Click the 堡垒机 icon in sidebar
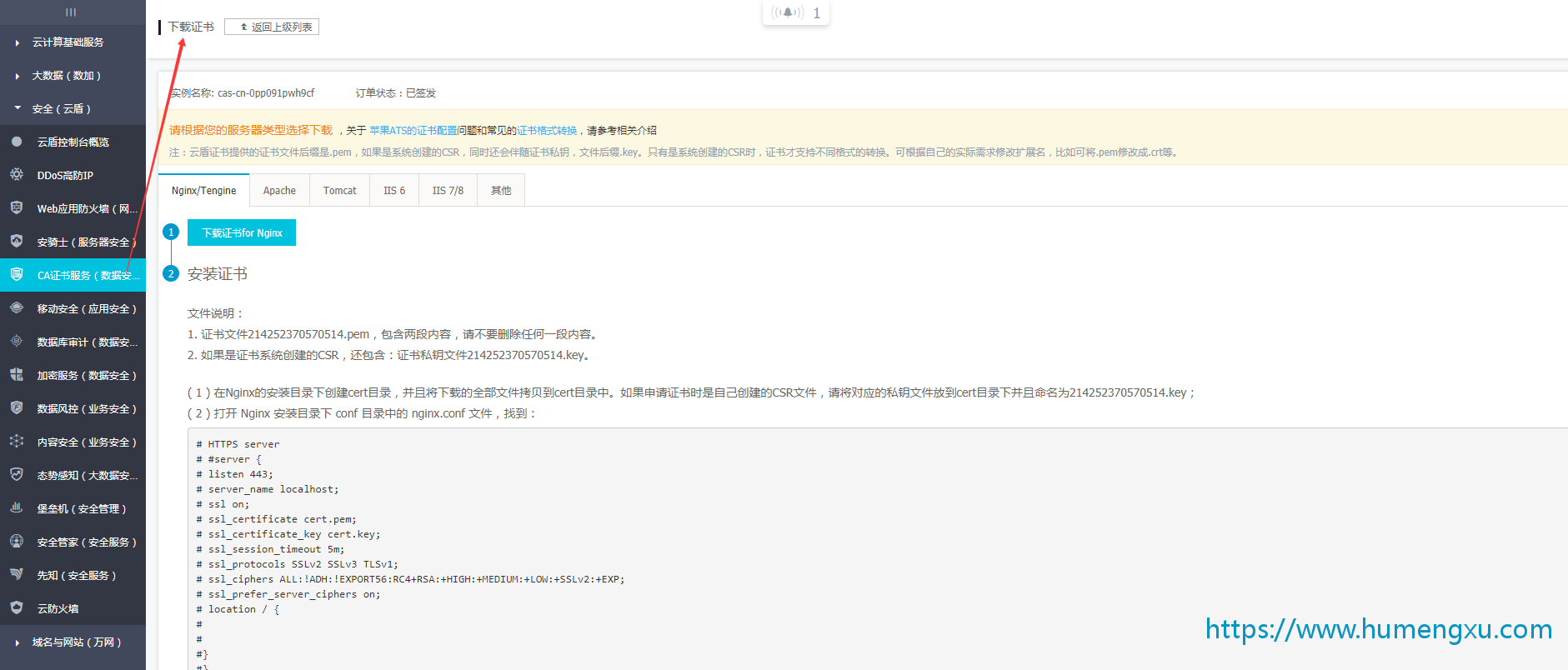Viewport: 1568px width, 670px height. [17, 508]
